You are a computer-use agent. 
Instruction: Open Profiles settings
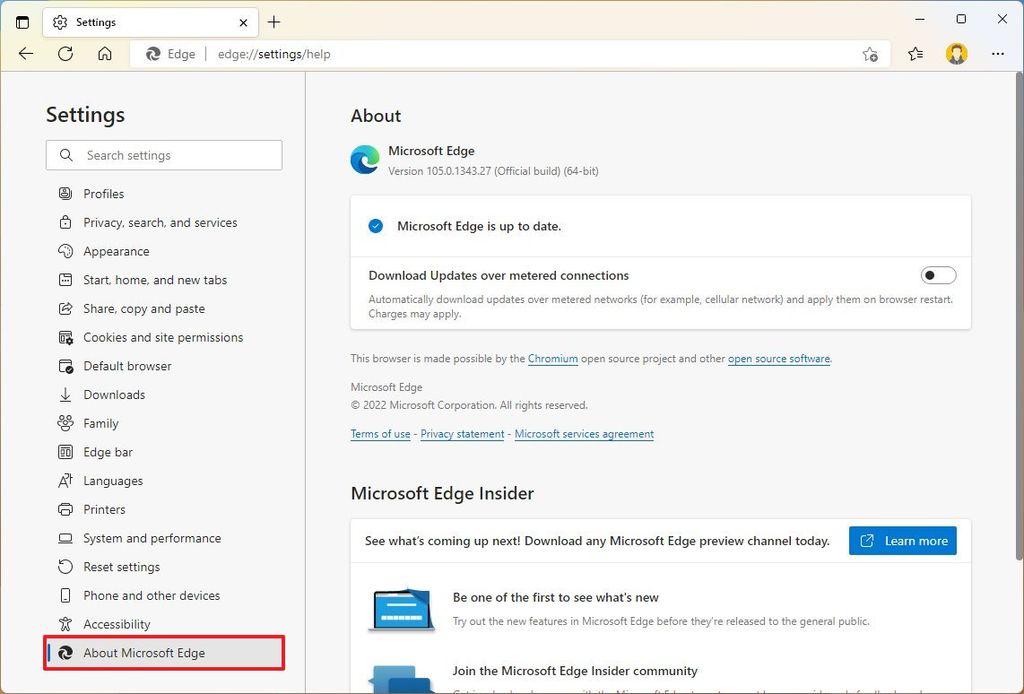tap(103, 193)
